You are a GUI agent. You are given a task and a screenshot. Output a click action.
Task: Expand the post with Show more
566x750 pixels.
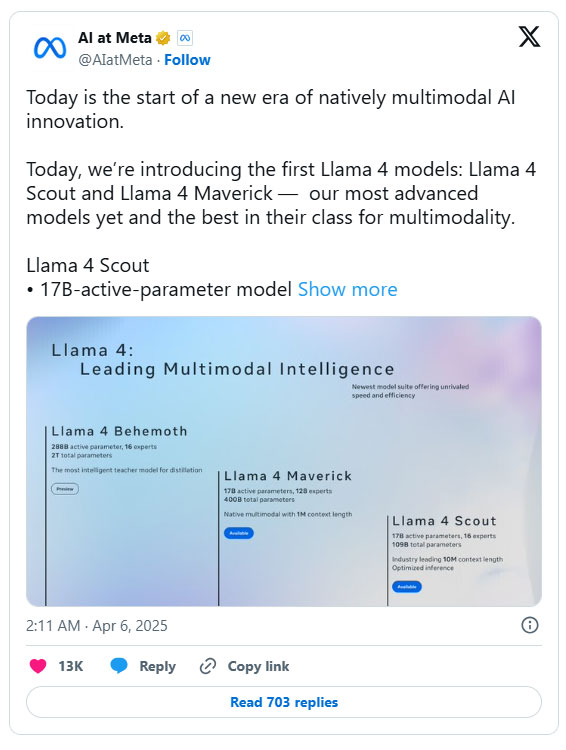tap(347, 289)
